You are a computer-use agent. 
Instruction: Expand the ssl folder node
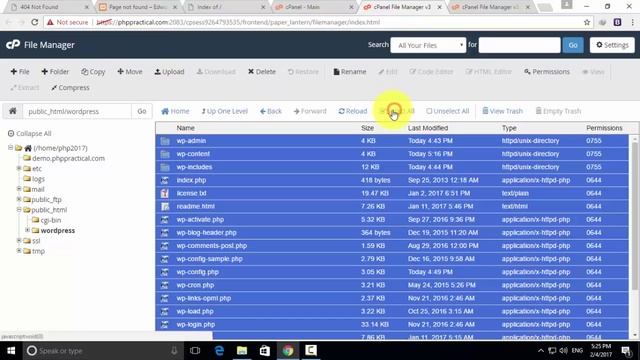(19, 240)
